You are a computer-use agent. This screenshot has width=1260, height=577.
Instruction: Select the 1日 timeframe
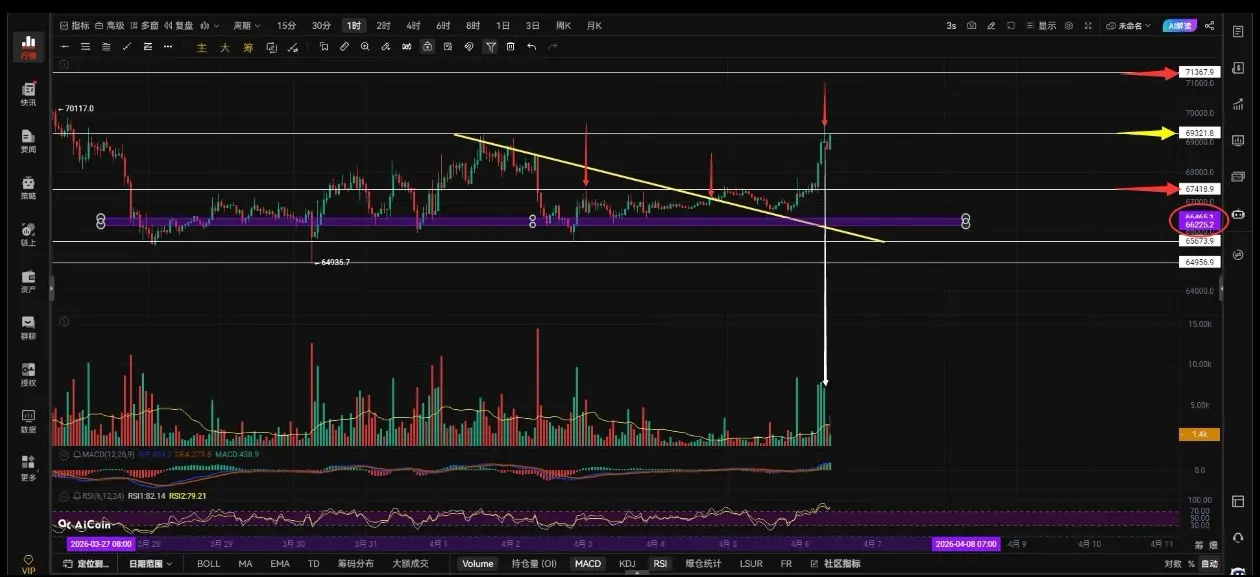point(503,26)
